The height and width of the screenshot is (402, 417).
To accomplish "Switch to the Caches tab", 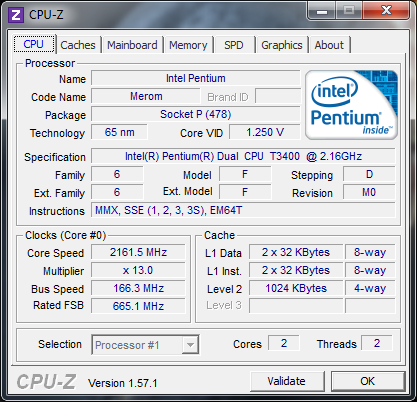I will [x=78, y=45].
